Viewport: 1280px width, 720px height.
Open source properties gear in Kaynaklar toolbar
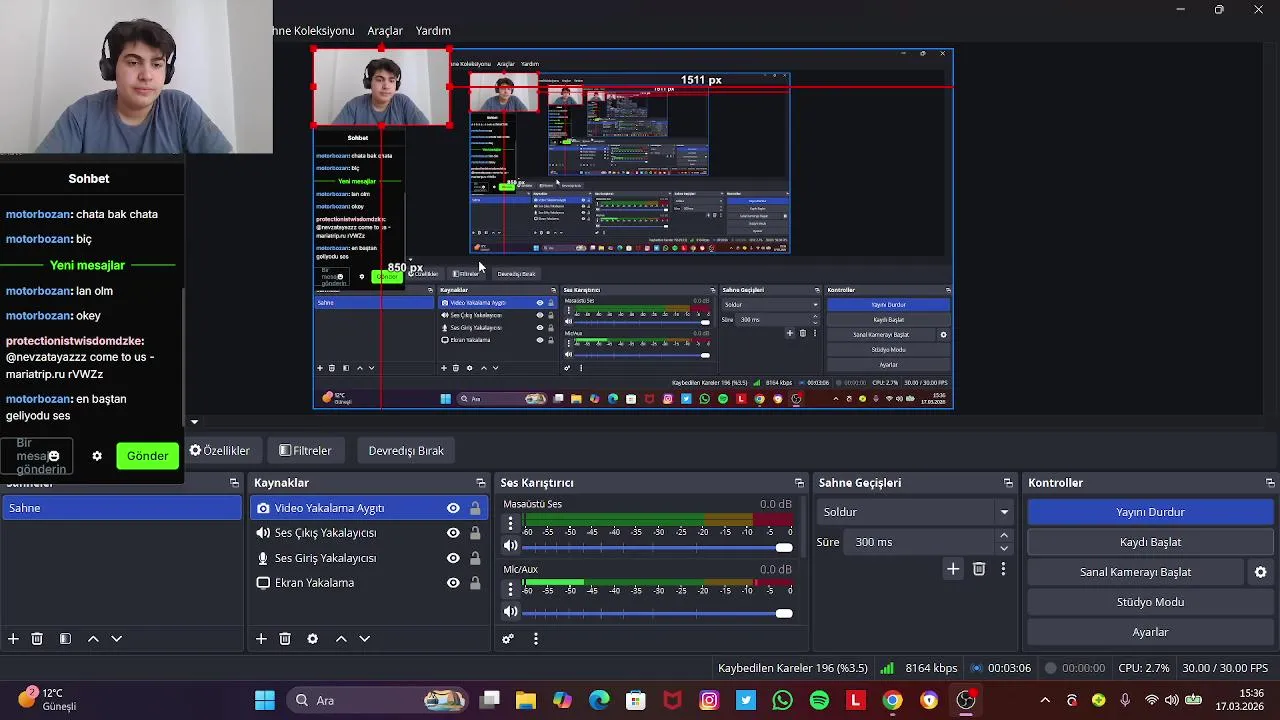coord(312,639)
